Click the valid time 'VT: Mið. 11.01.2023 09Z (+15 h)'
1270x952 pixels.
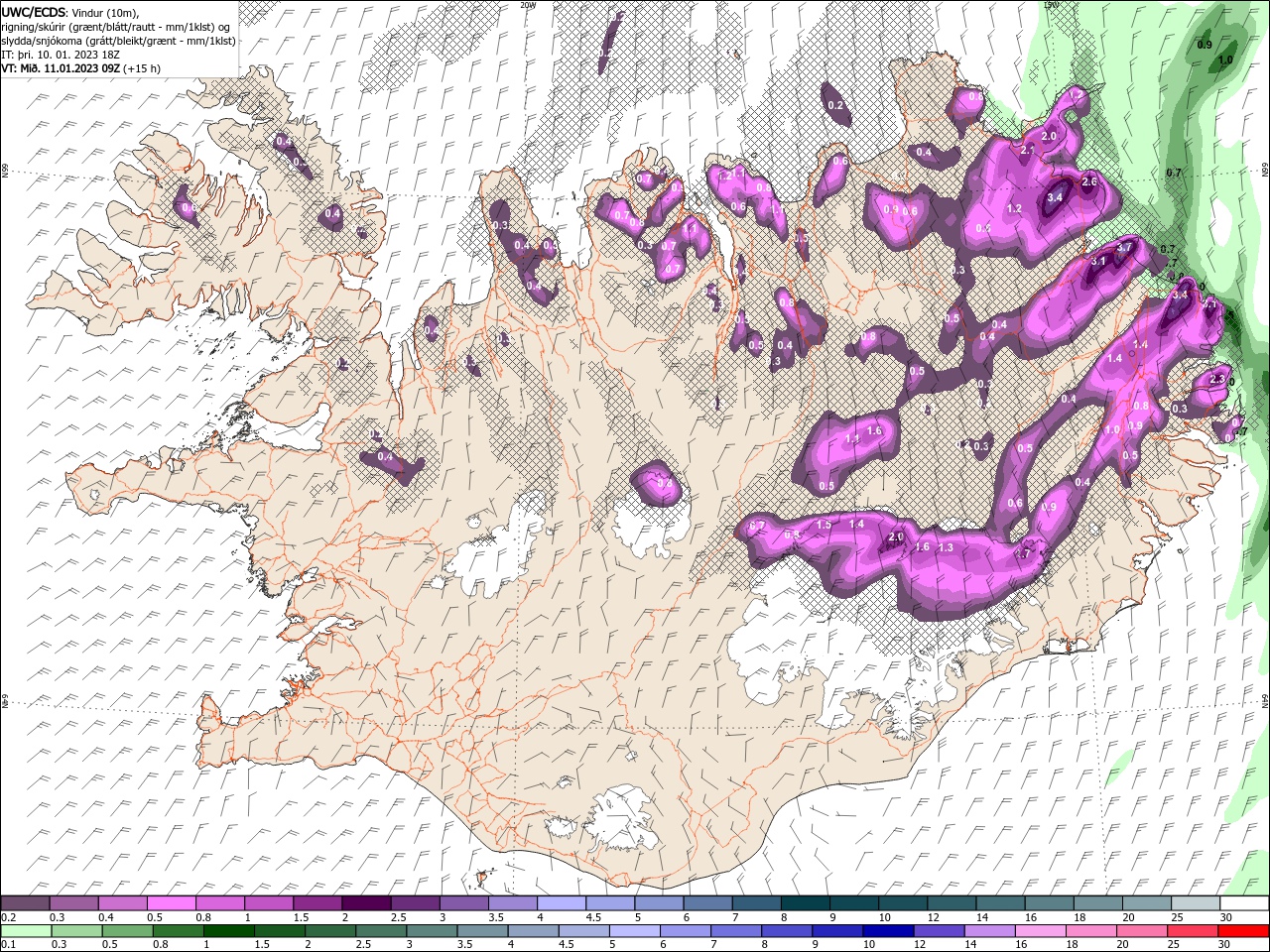click(x=81, y=68)
